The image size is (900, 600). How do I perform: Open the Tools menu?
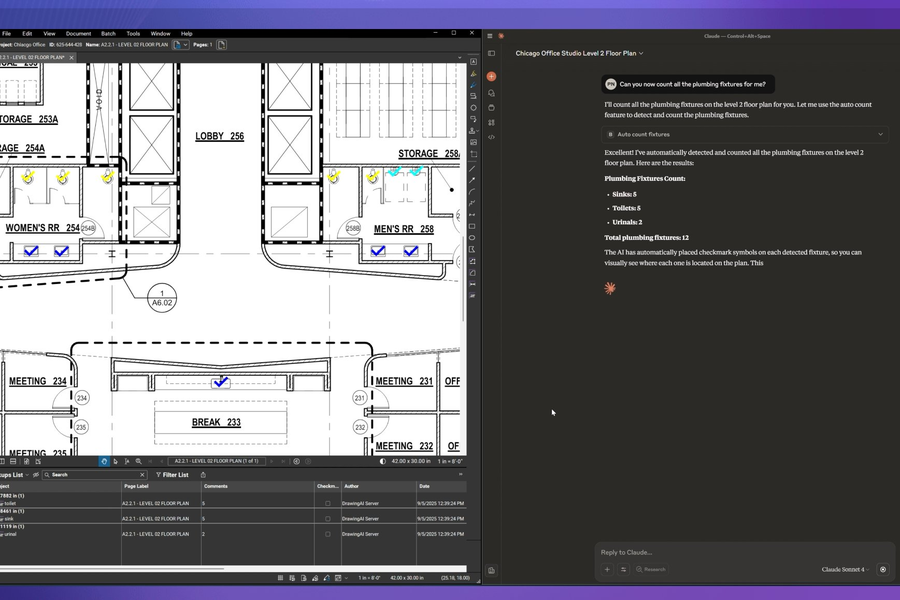[x=133, y=34]
